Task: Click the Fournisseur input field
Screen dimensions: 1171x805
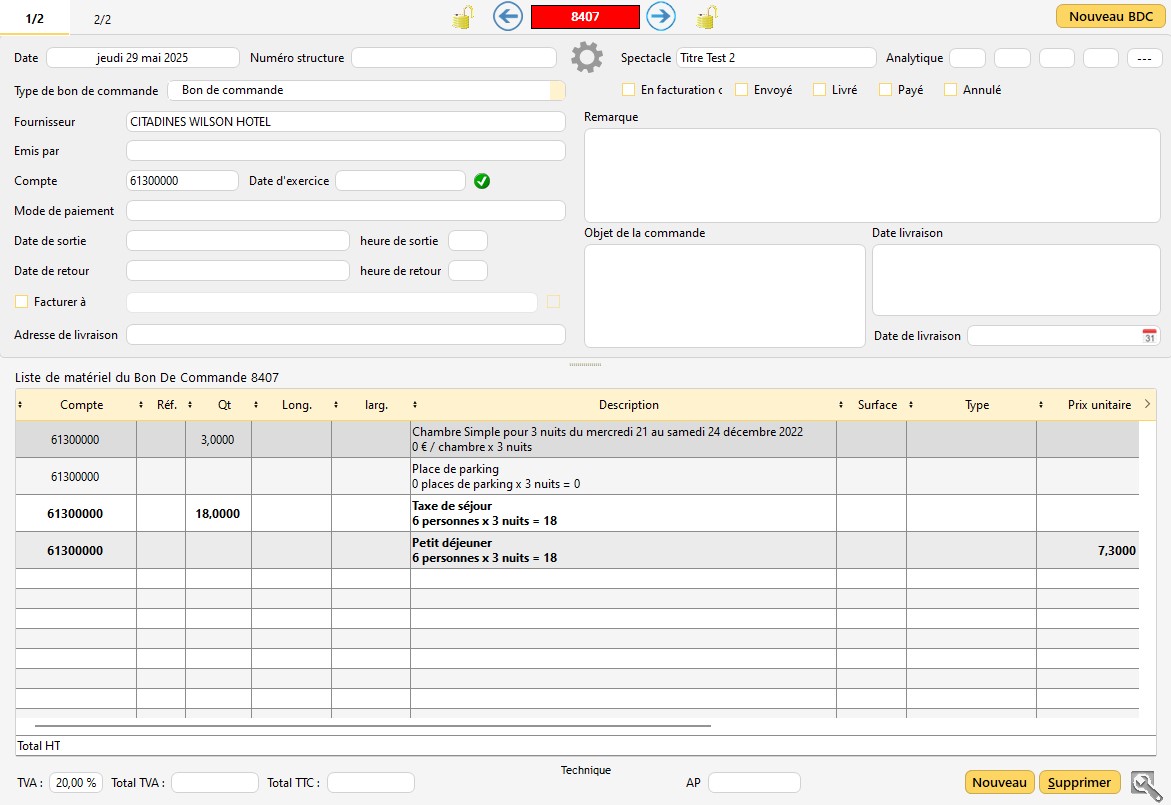Action: point(345,122)
